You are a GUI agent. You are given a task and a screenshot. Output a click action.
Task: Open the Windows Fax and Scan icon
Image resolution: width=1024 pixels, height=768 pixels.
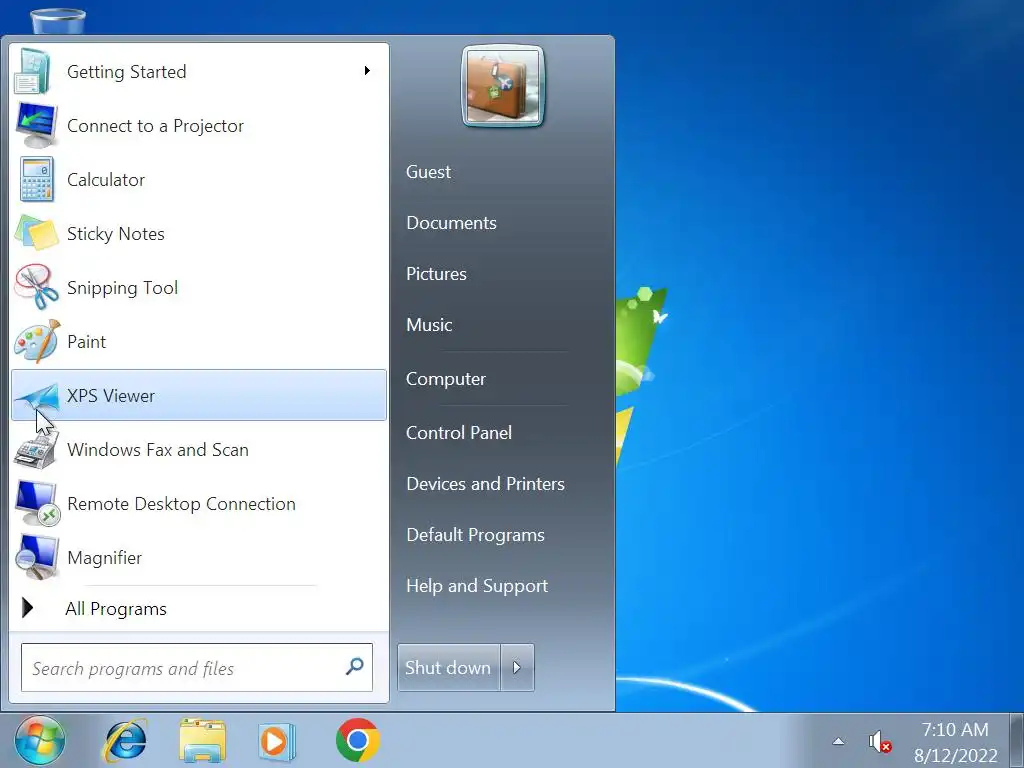(36, 450)
